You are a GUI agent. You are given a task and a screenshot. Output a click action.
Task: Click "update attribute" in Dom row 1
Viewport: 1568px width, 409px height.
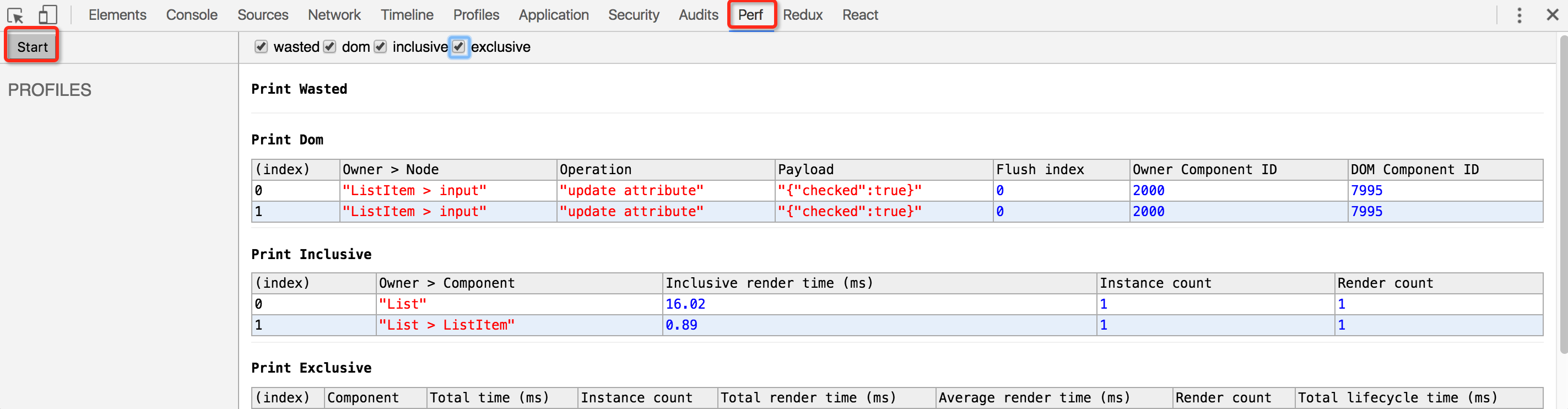[x=632, y=211]
